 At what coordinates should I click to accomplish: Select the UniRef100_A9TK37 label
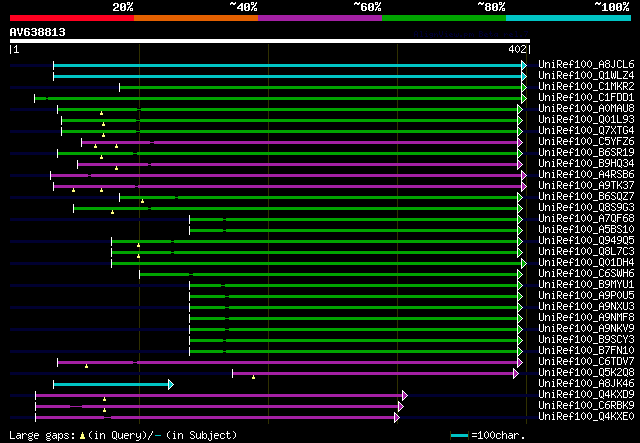point(586,186)
